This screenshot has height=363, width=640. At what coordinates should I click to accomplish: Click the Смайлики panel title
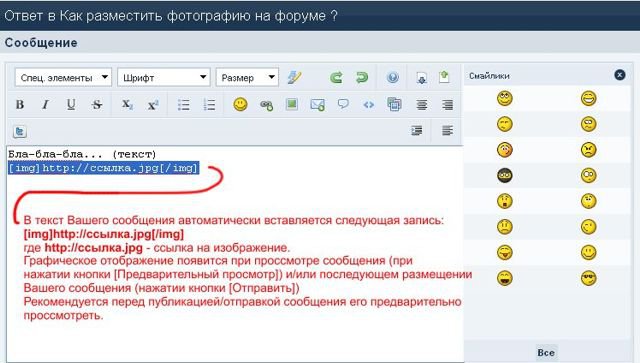489,76
